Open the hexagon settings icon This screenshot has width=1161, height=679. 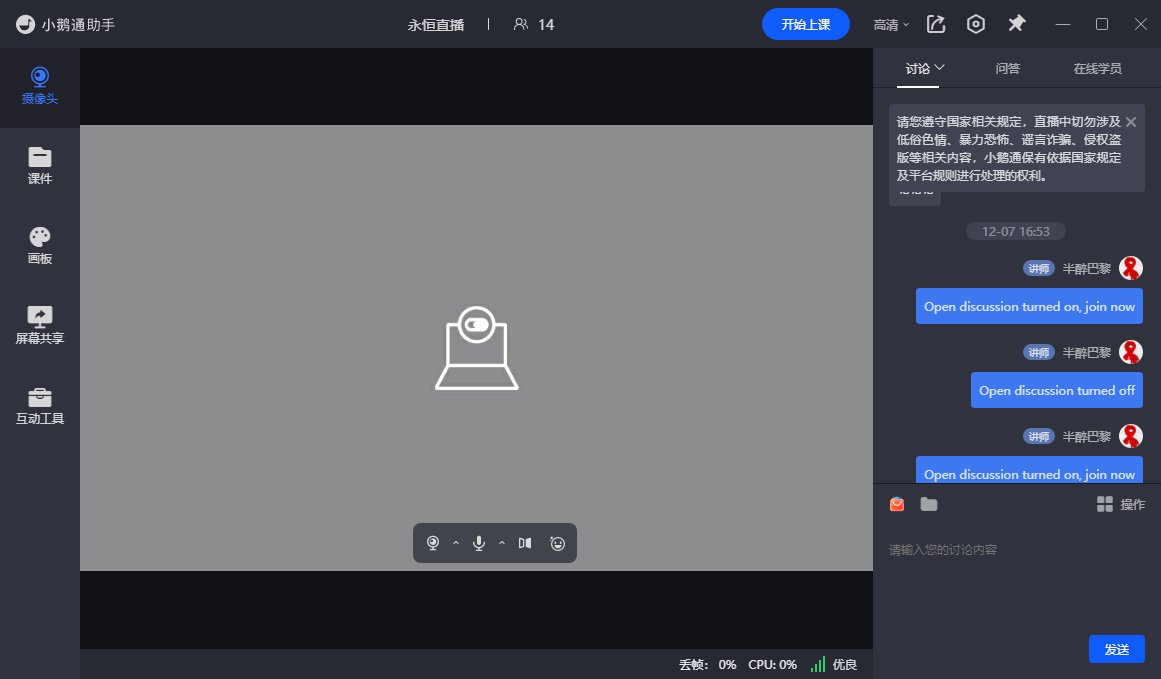click(x=976, y=24)
